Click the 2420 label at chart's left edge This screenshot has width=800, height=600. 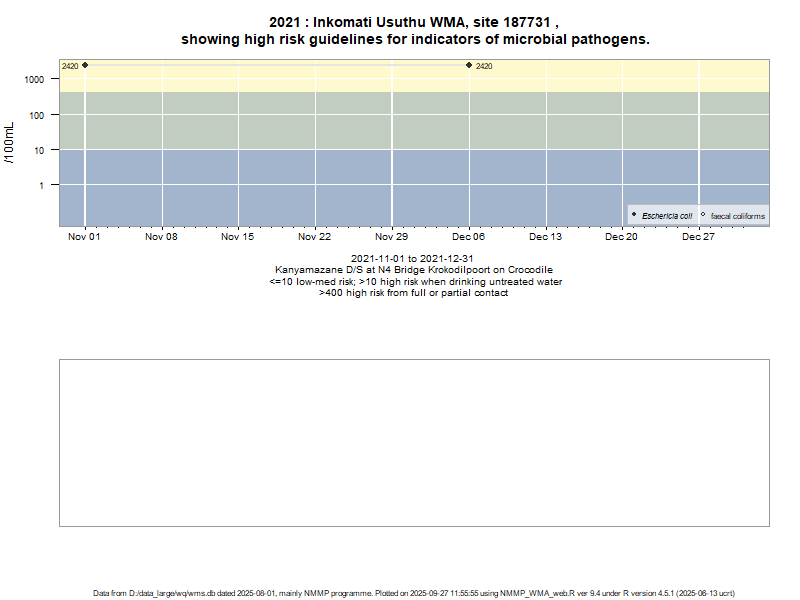tap(70, 66)
